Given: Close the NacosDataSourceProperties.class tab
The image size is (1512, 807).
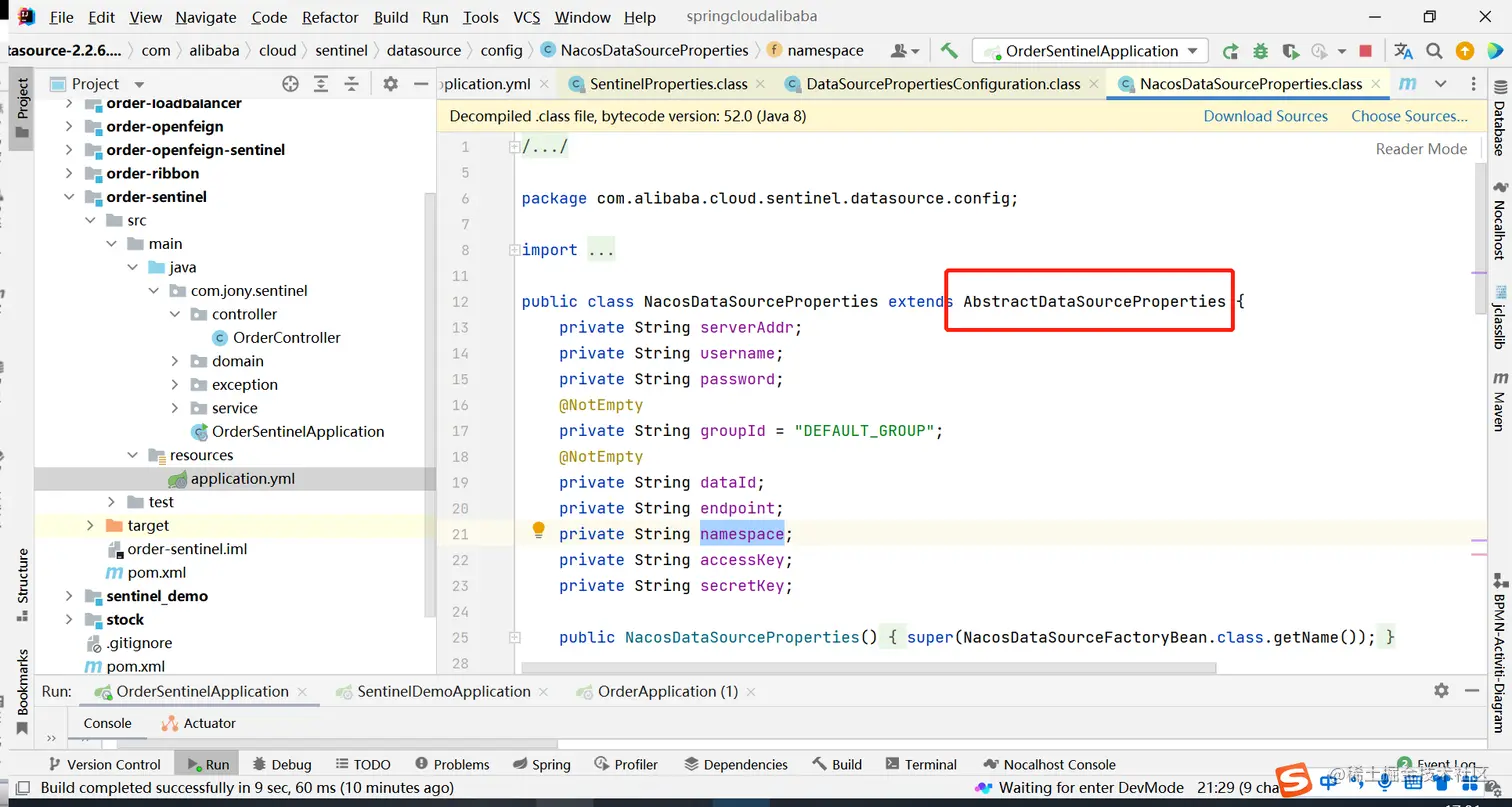Looking at the screenshot, I should click(1377, 84).
